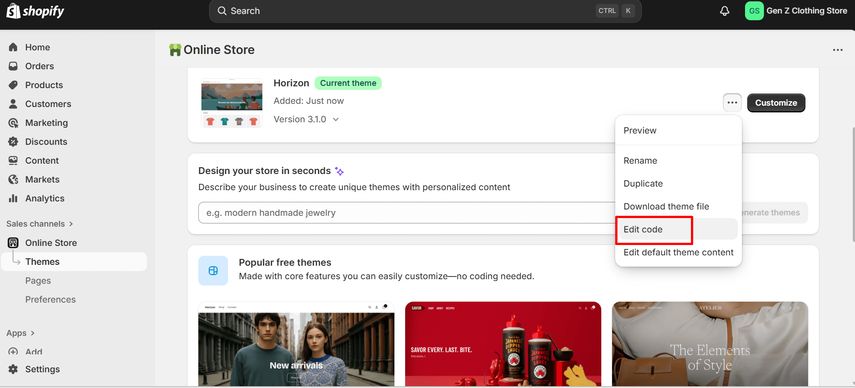Open the Gen Z Clothing Store name
This screenshot has width=855, height=388.
click(x=806, y=11)
